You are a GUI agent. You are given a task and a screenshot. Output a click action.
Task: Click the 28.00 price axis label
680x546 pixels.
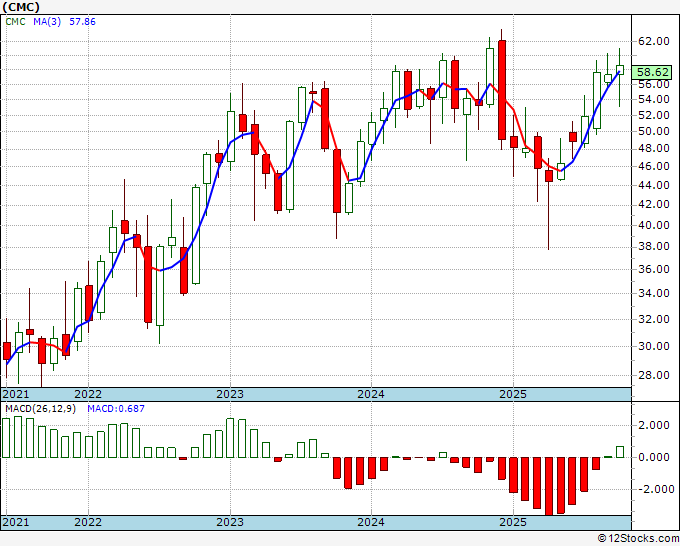pos(654,375)
